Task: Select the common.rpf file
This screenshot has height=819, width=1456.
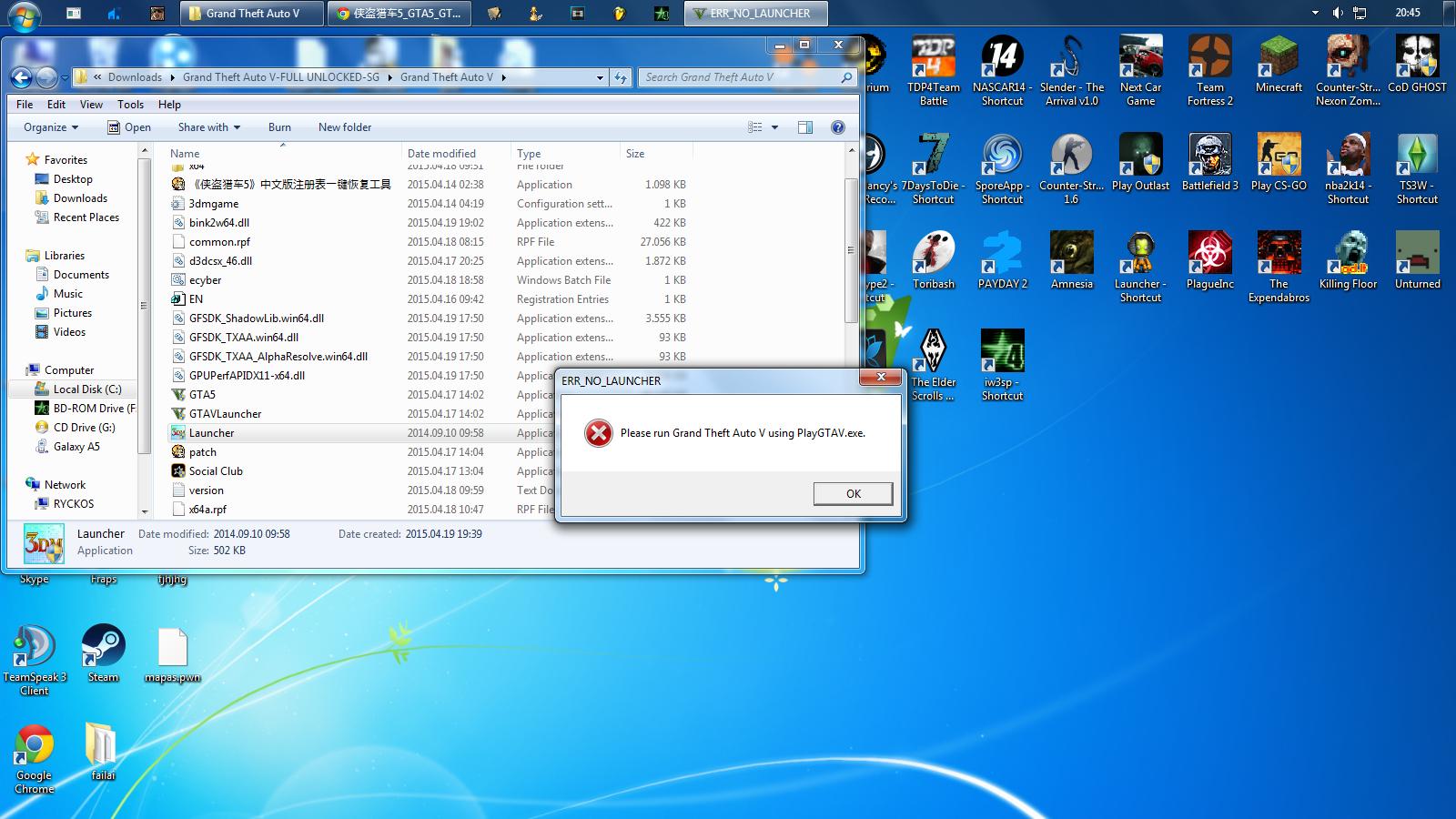Action: pos(219,242)
